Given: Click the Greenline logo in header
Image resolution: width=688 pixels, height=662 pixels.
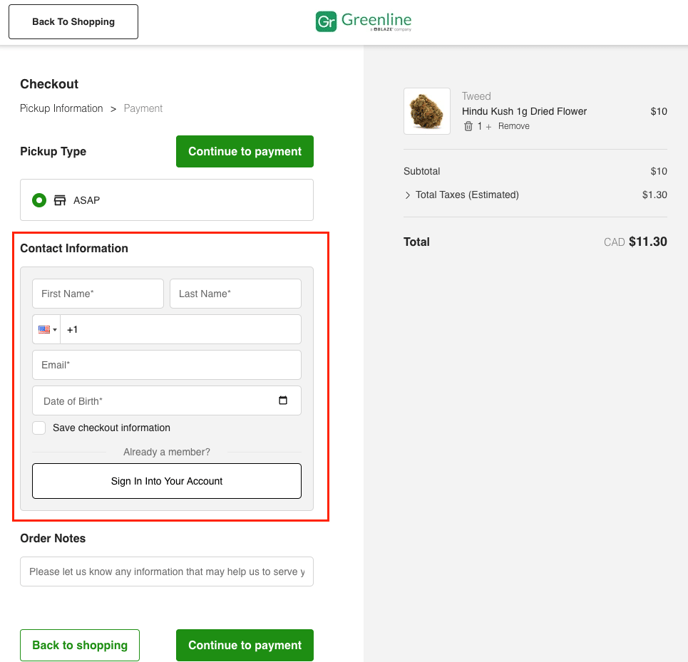Looking at the screenshot, I should point(363,21).
